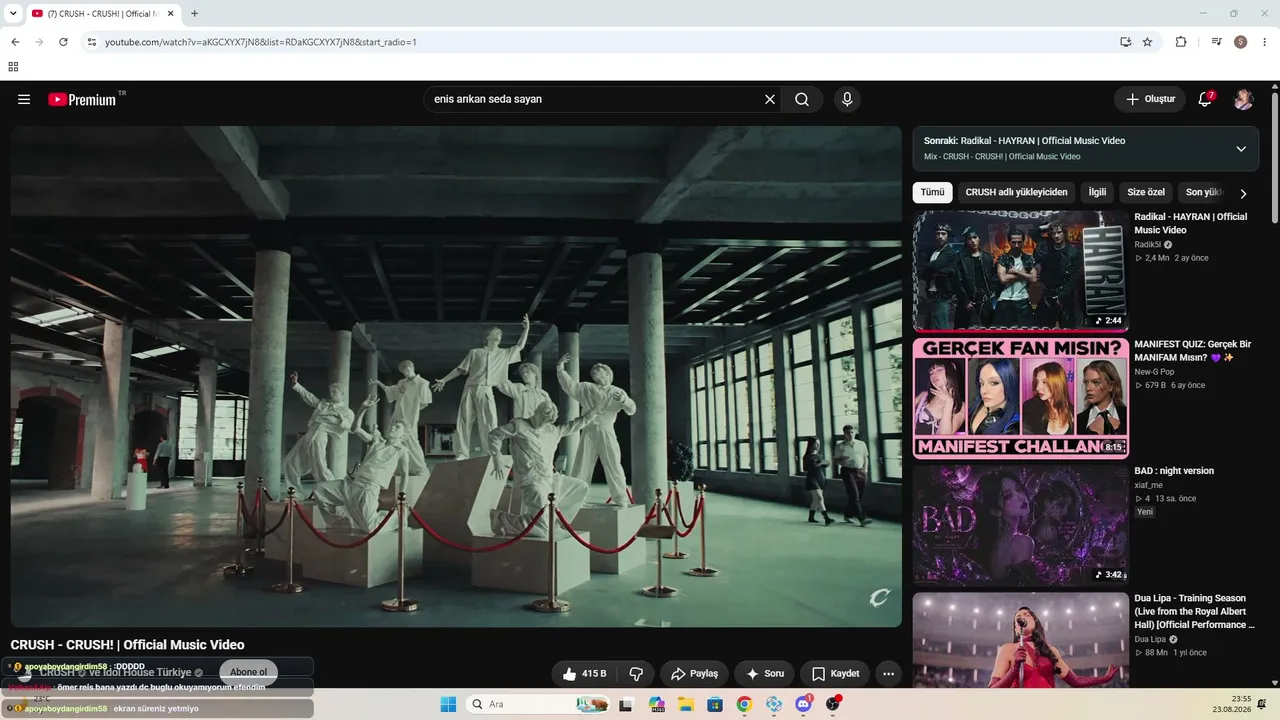Select the İlgili filter chip
This screenshot has height=720, width=1280.
pos(1097,192)
